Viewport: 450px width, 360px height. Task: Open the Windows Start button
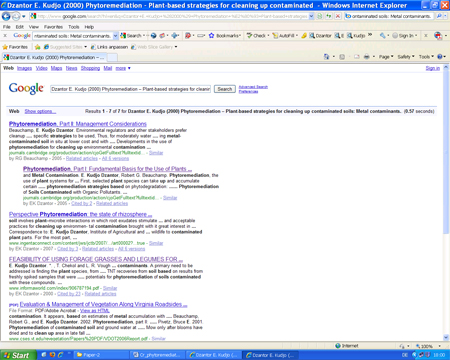[17, 355]
